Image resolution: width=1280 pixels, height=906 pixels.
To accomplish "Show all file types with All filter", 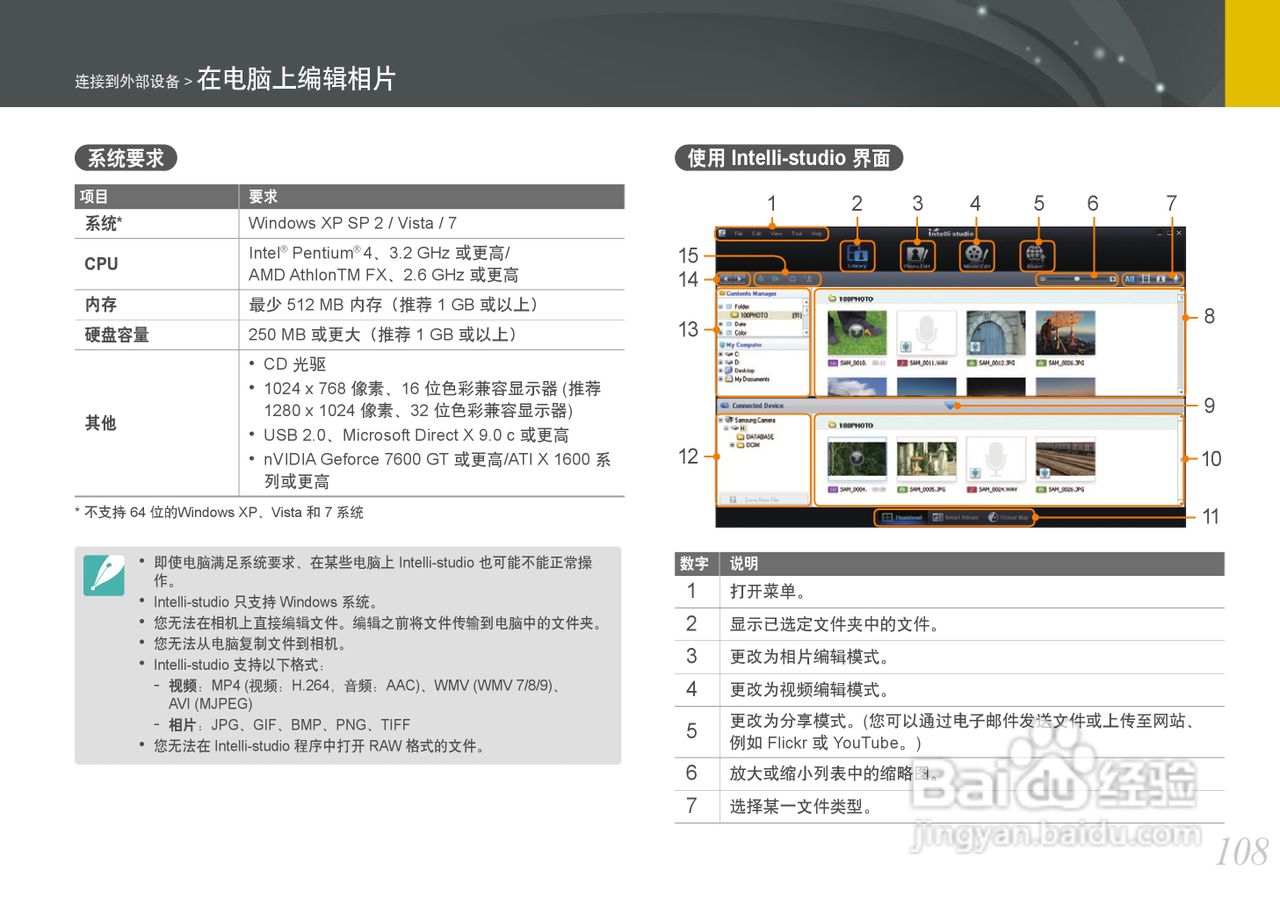I will click(1130, 279).
